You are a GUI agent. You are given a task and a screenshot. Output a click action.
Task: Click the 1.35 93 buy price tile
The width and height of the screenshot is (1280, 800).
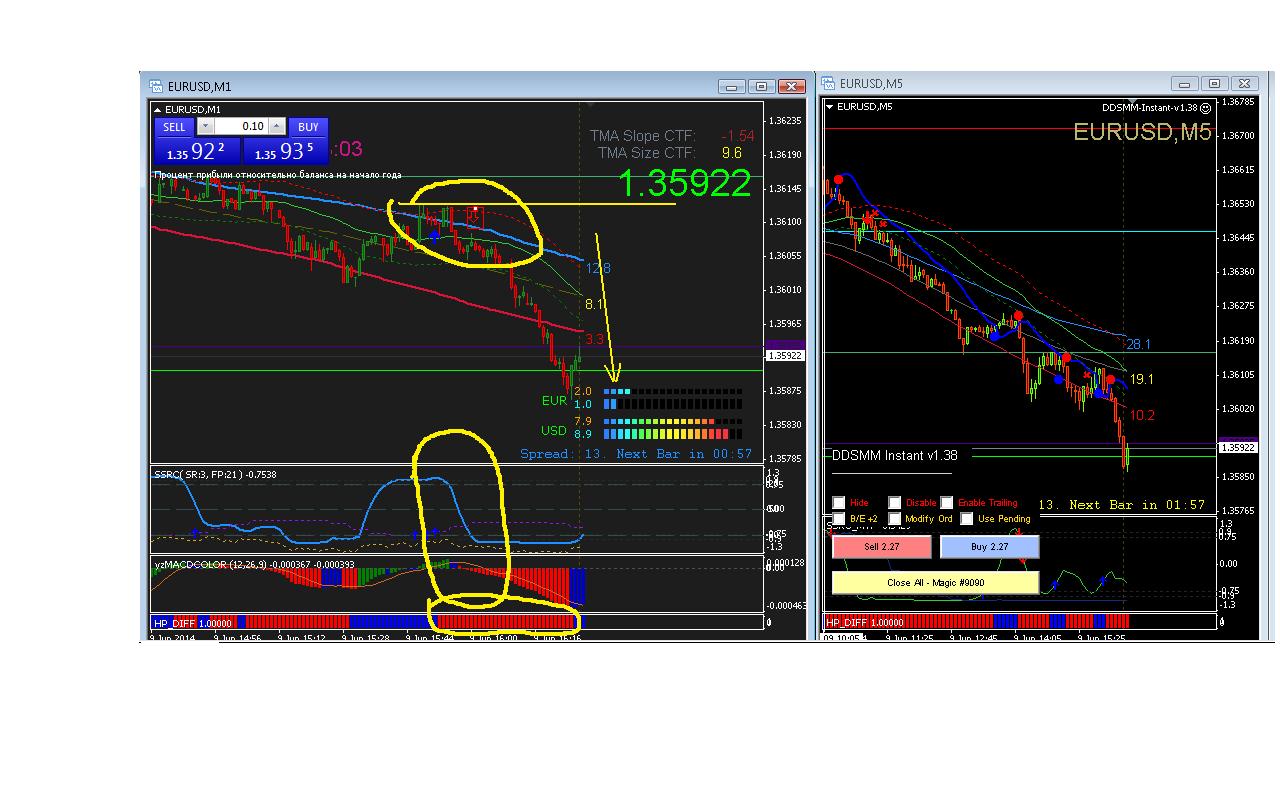(x=285, y=152)
